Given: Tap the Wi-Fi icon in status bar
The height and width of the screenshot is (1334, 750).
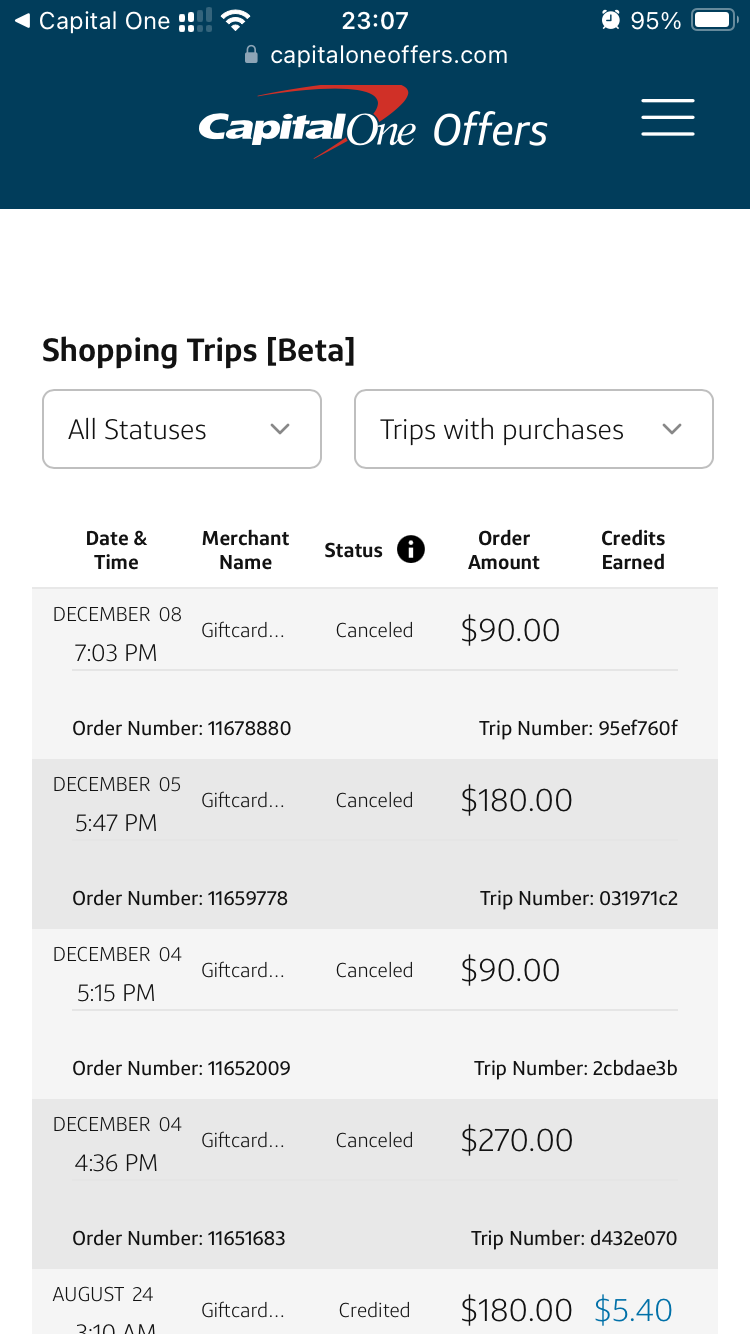Looking at the screenshot, I should 236,20.
